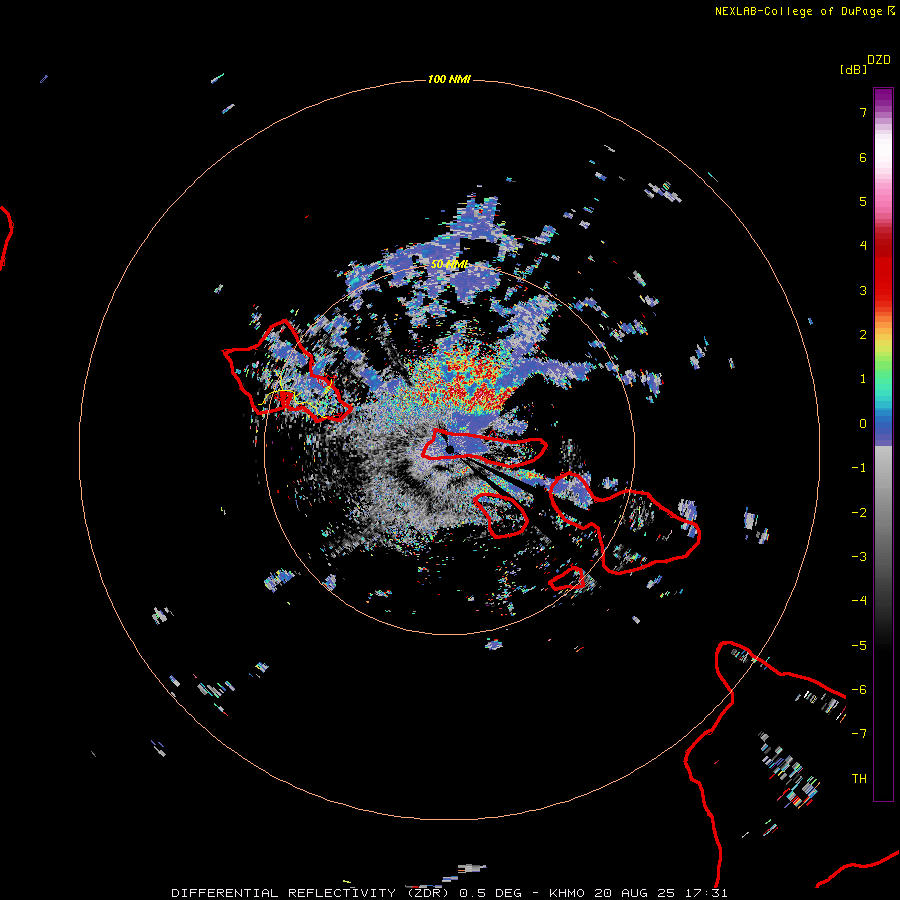Click the 0 value on the color scale
Viewport: 900px width, 900px height.
(863, 424)
